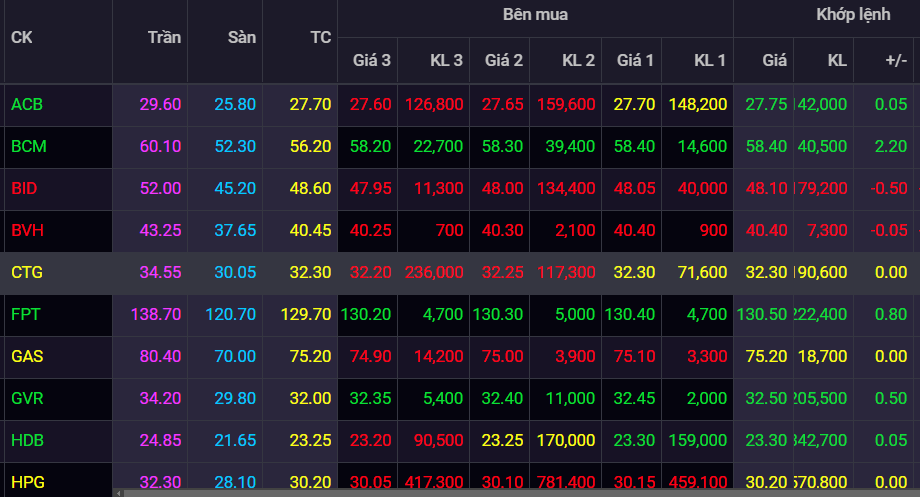Screen dimensions: 920x497
Task: Sort by the CK column header
Action: coord(22,38)
